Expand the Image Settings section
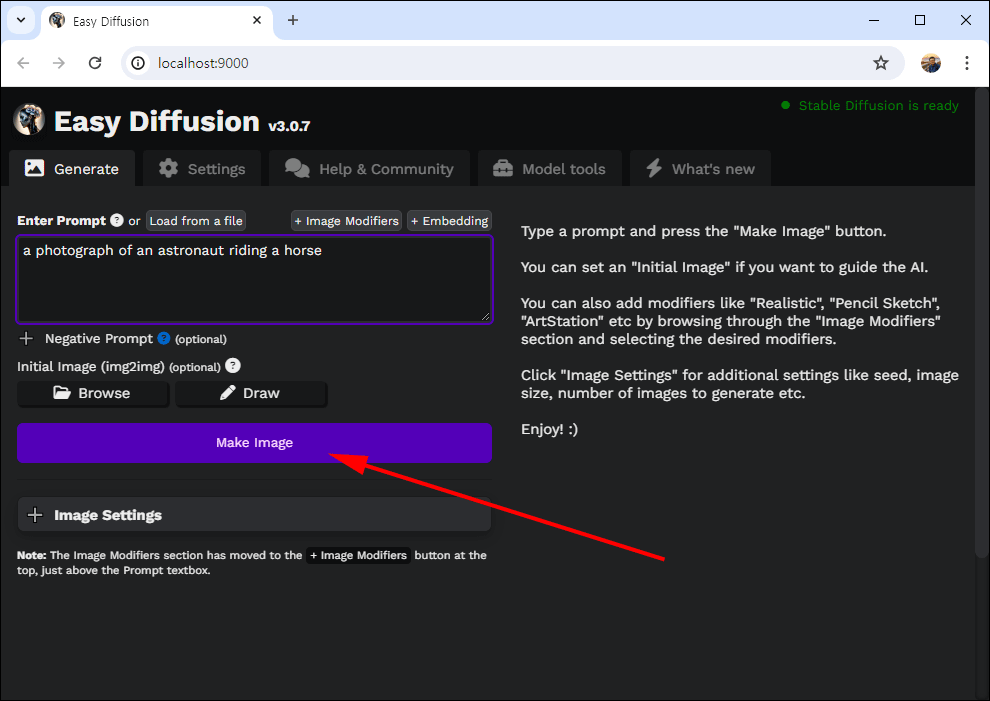990x701 pixels. click(254, 515)
